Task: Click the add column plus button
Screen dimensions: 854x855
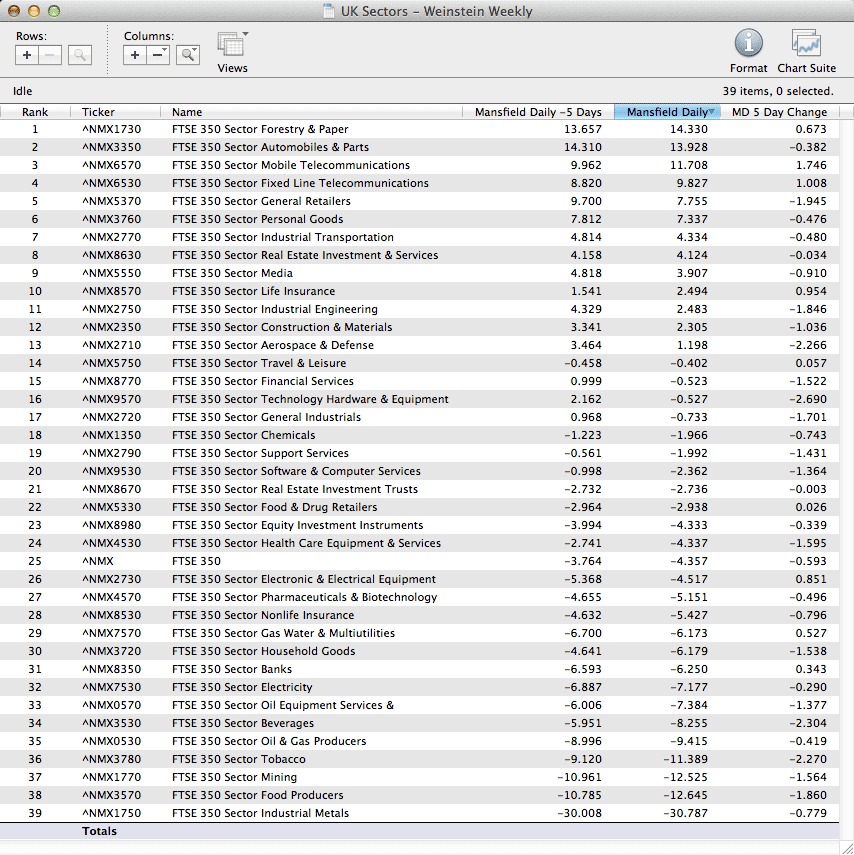Action: pos(135,55)
